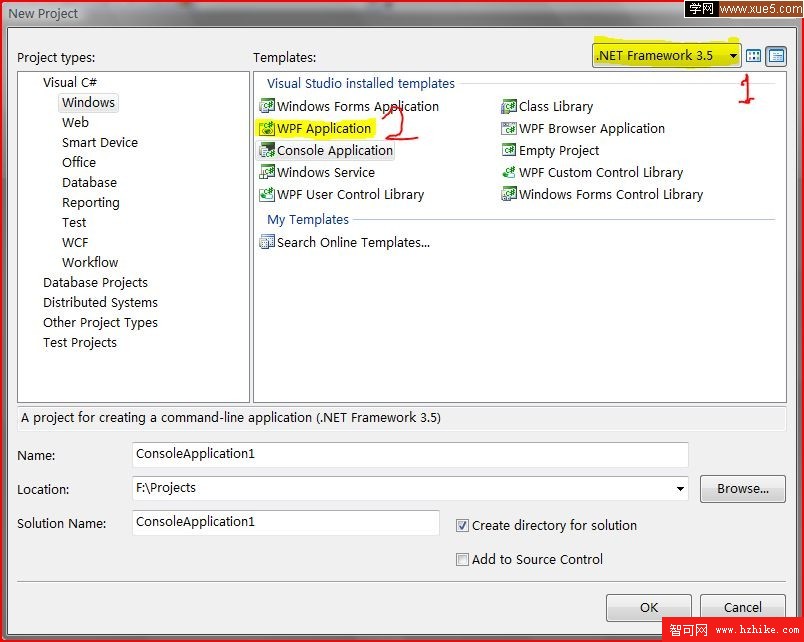Select the Windows Forms Control Library label
Viewport: 804px width, 642px height.
coord(611,194)
